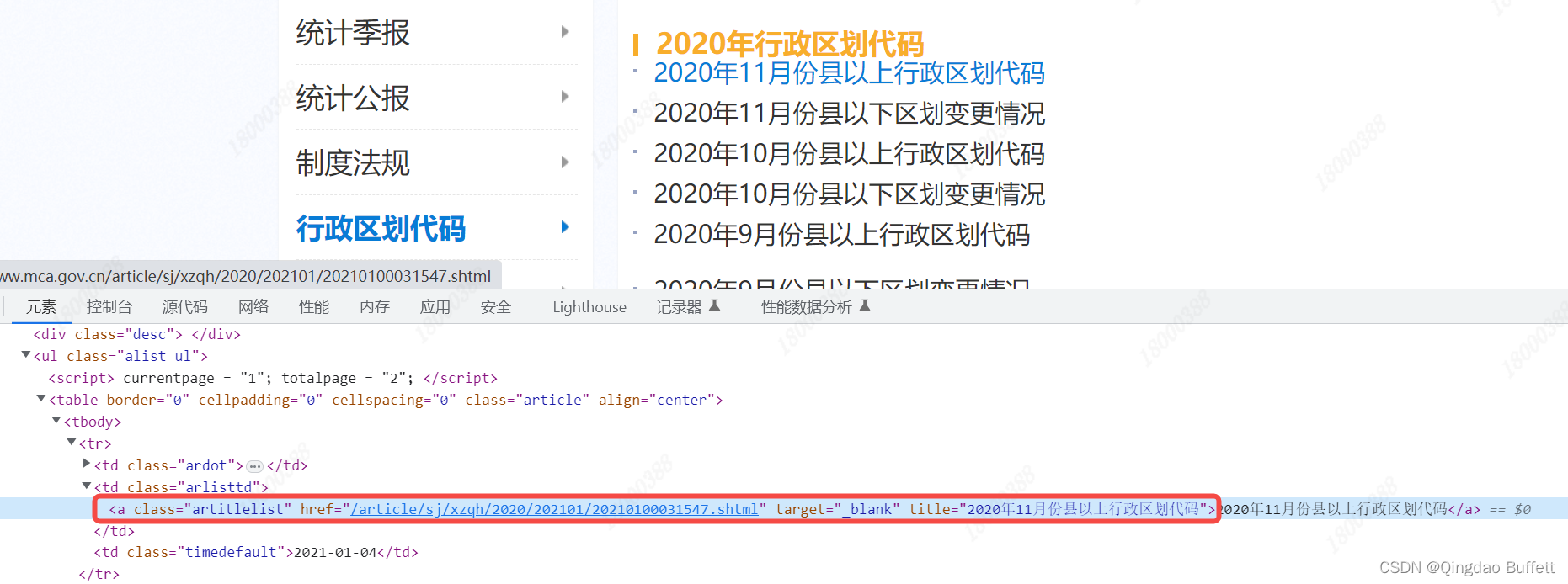The height and width of the screenshot is (584, 1568).
Task: Switch to the 源代码 DevTools tab
Action: pyautogui.click(x=185, y=307)
